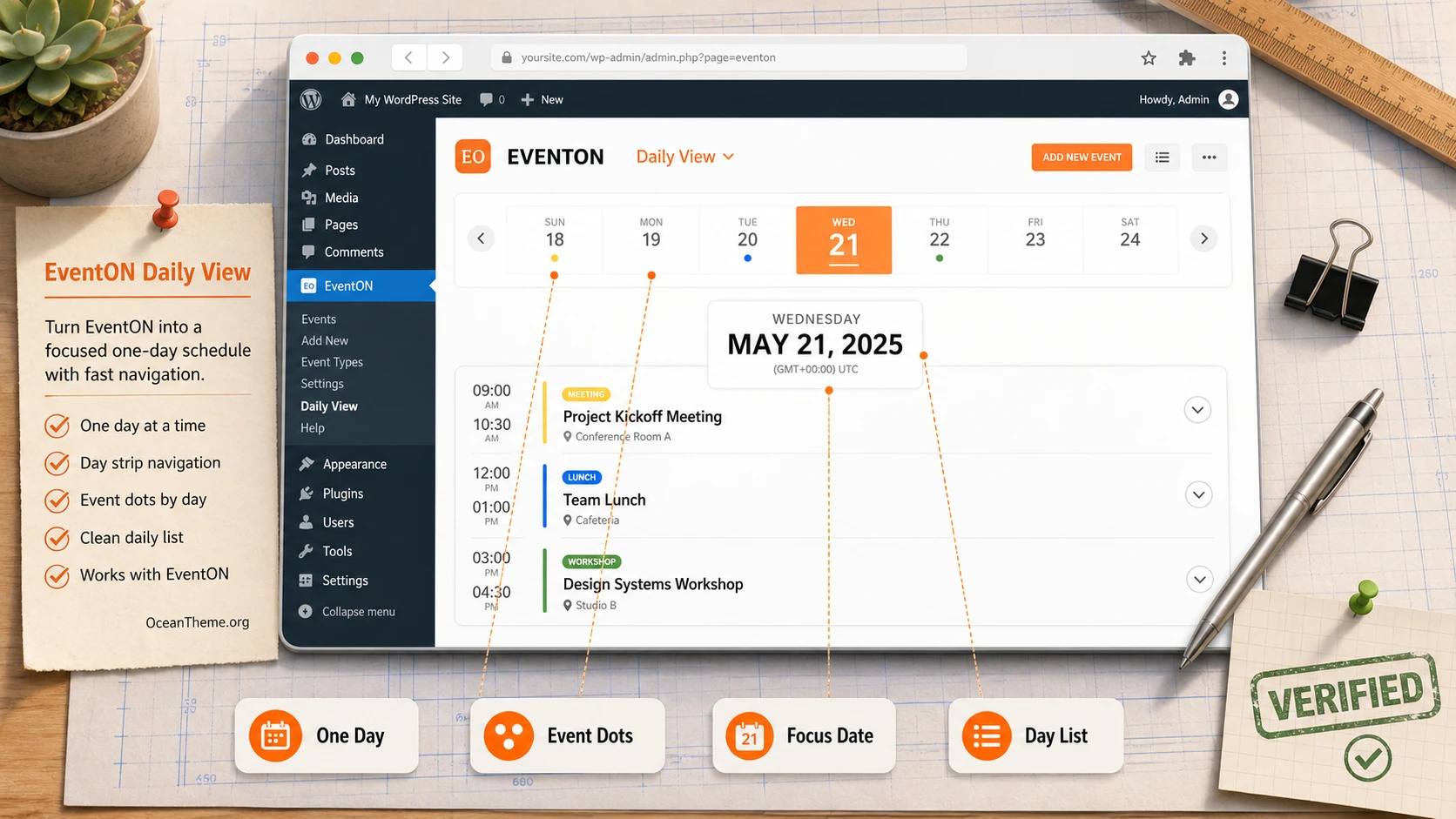Screen dimensions: 1456x819
Task: Click the New content plus button
Action: click(x=542, y=99)
